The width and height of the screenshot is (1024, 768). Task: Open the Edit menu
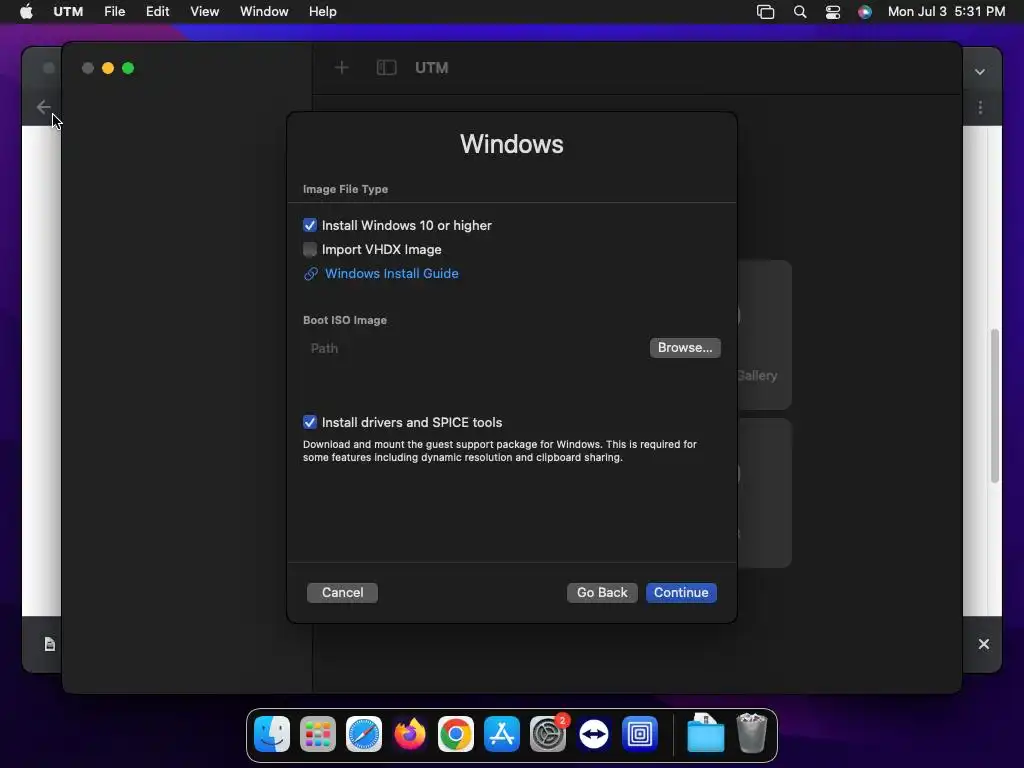tap(157, 12)
